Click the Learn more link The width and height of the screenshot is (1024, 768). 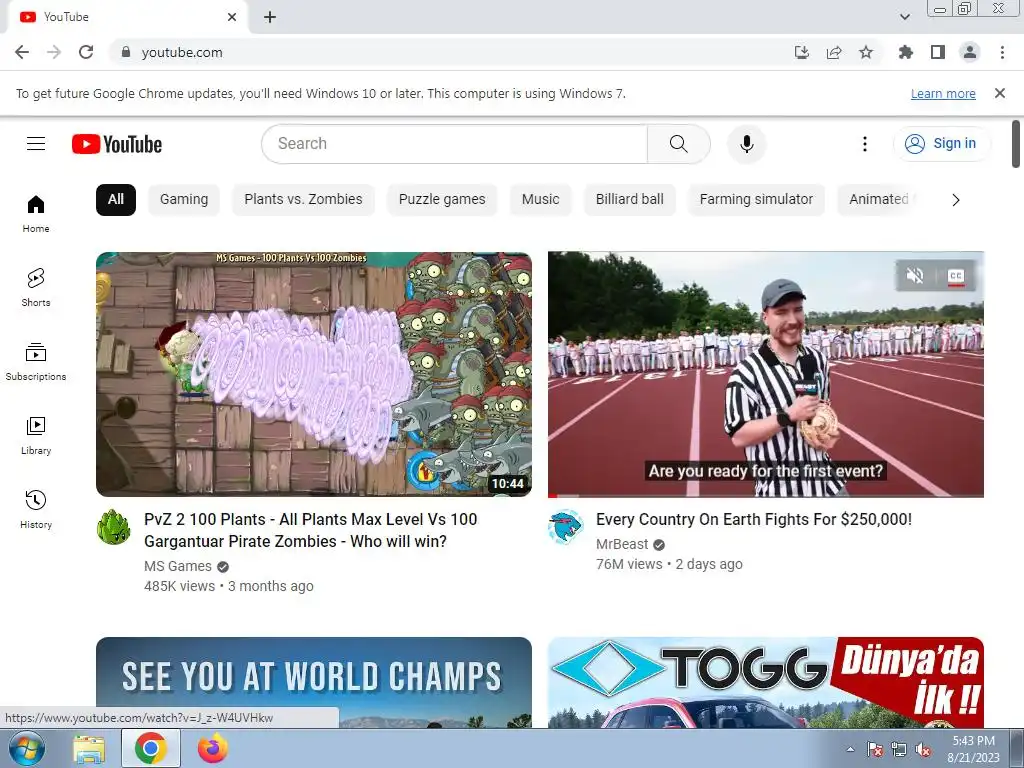pyautogui.click(x=943, y=93)
